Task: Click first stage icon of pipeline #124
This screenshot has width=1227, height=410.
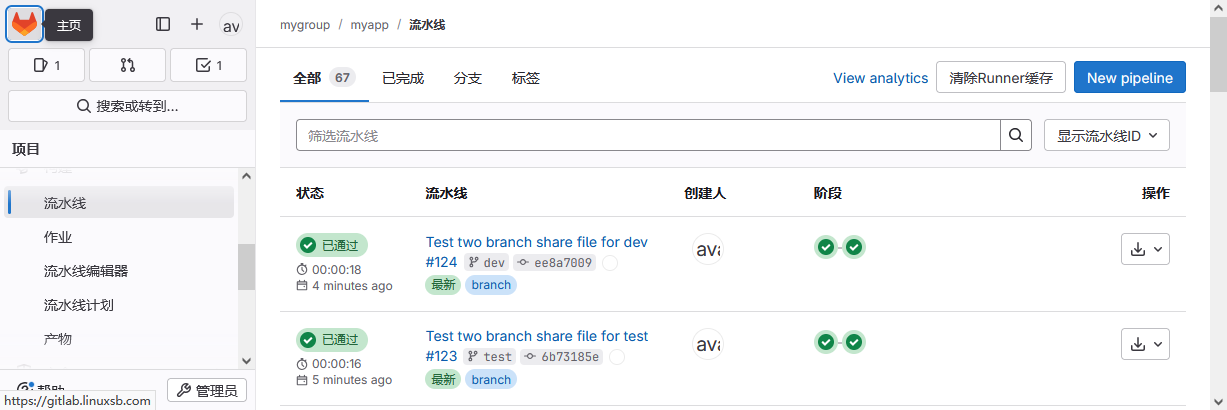Action: pos(825,247)
